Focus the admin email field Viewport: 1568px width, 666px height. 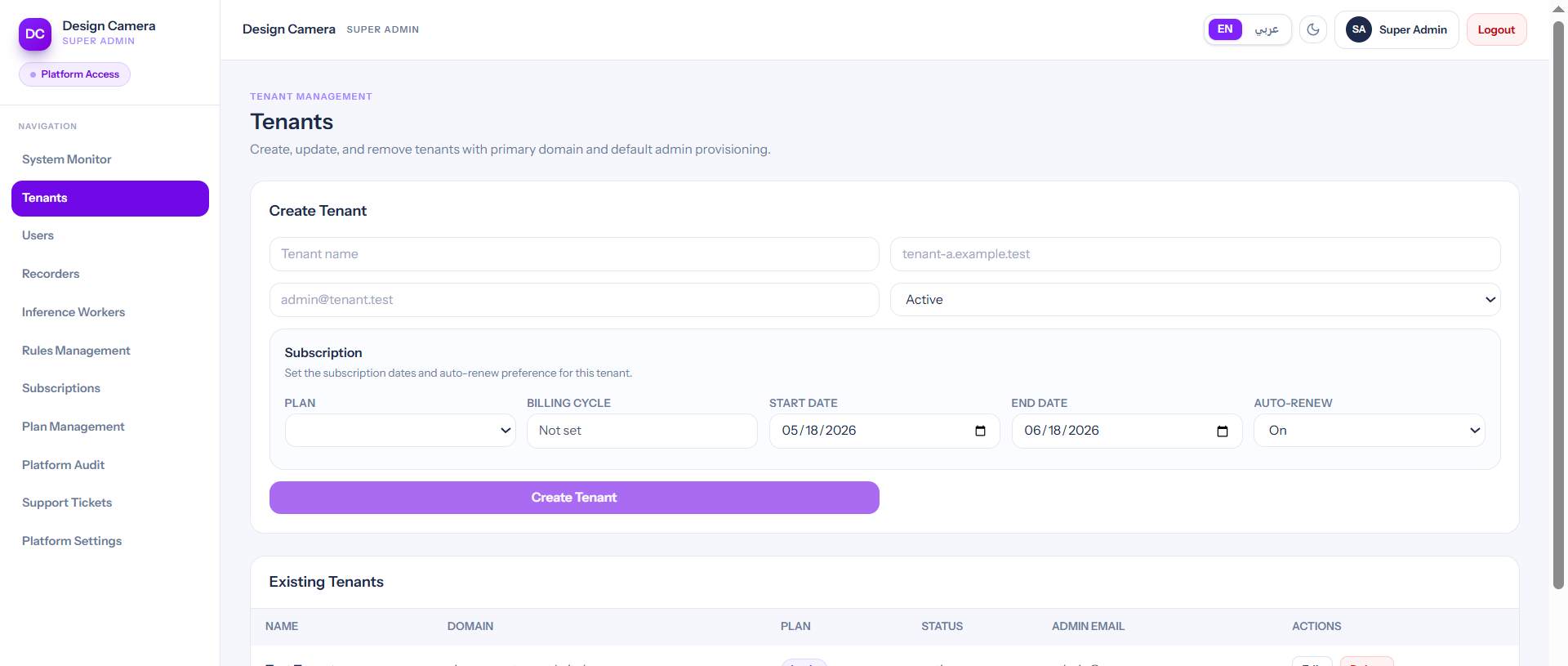[574, 300]
